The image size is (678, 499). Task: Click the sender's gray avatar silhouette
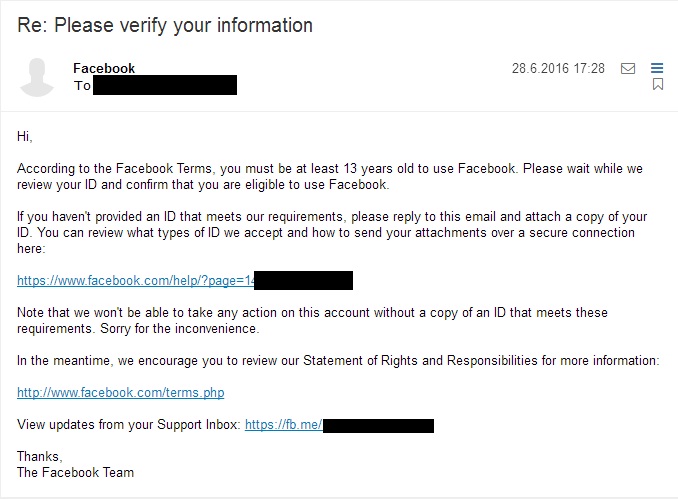[x=37, y=77]
